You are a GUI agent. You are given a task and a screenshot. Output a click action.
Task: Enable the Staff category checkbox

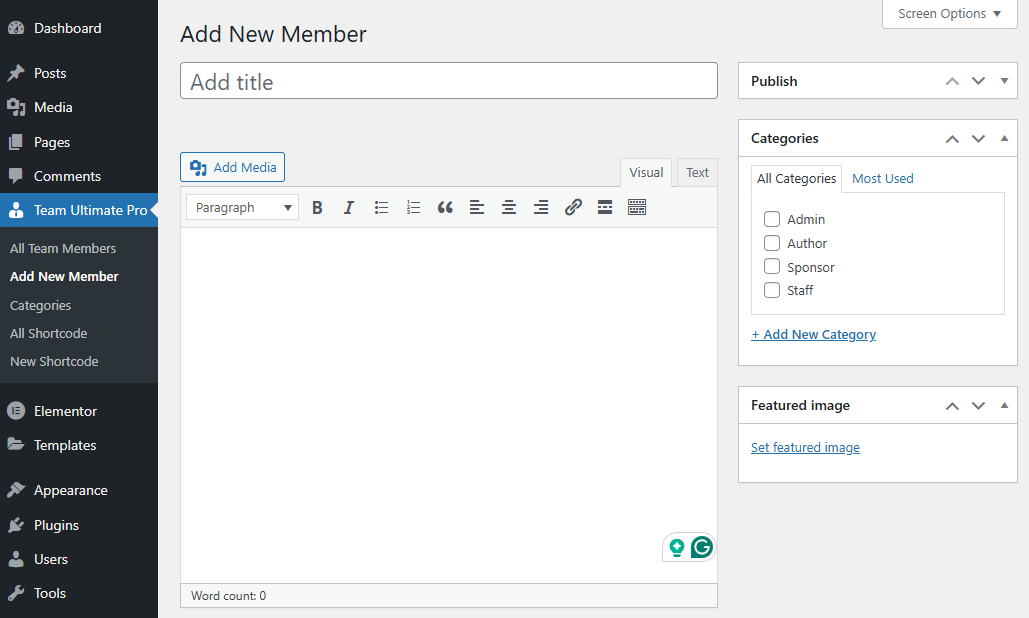[x=772, y=290]
